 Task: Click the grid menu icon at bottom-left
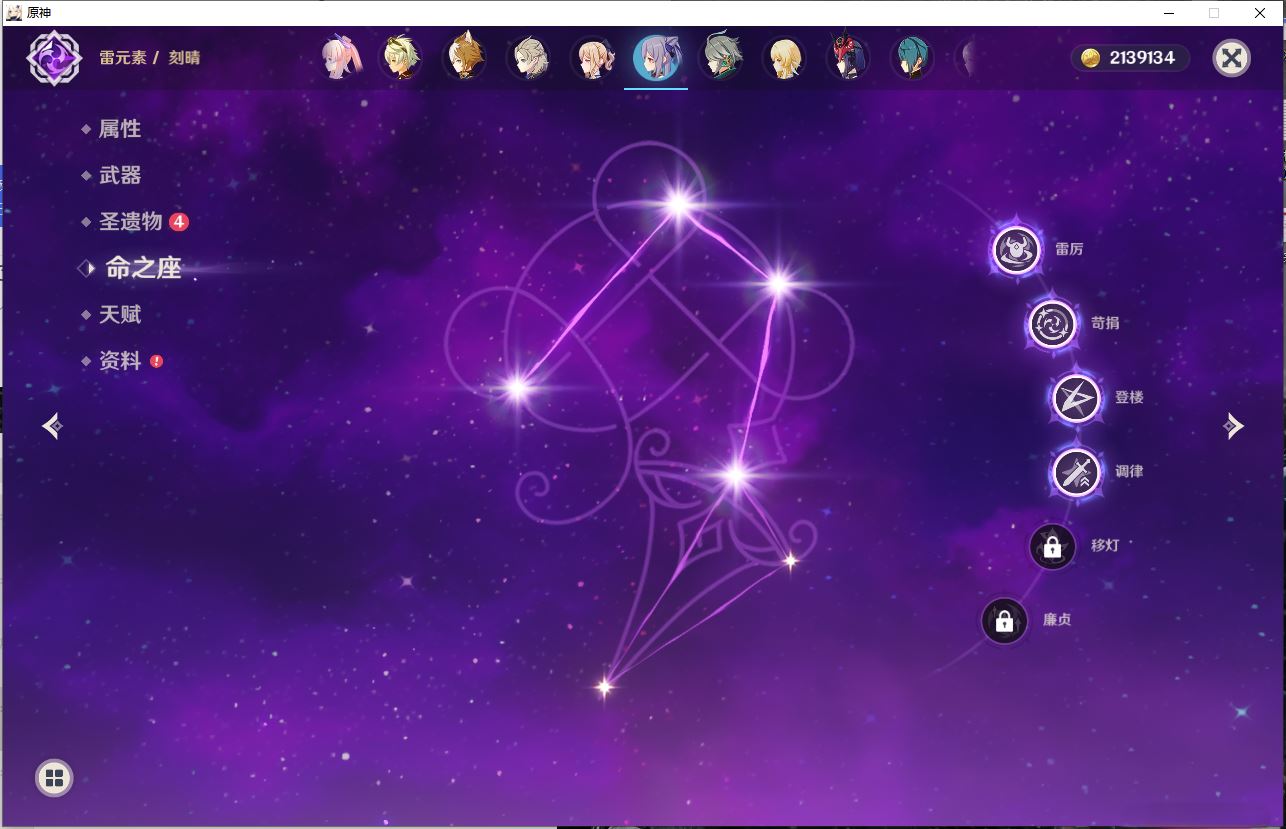[x=54, y=778]
